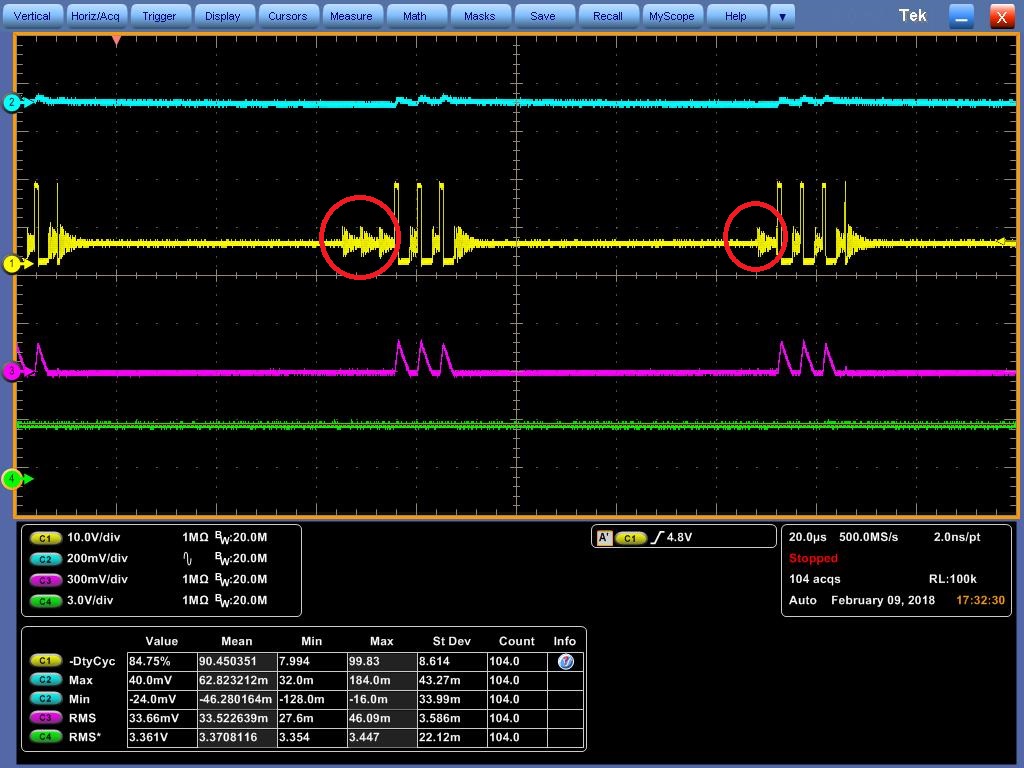Open the Recall menu
The width and height of the screenshot is (1024, 768).
click(607, 16)
